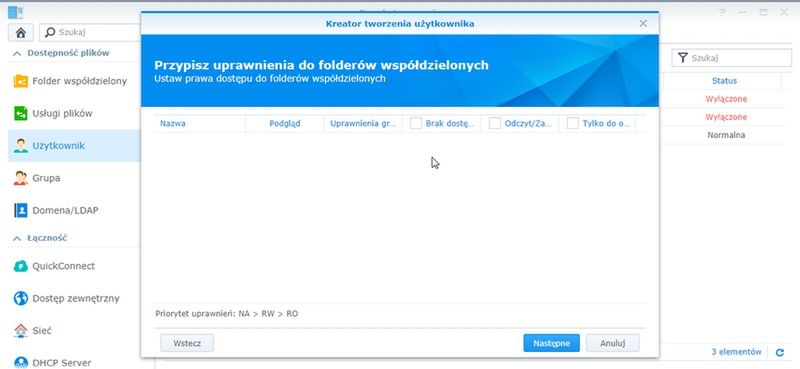Screen dimensions: 800x369
Task: Click the Status column header in user list
Action: [724, 81]
